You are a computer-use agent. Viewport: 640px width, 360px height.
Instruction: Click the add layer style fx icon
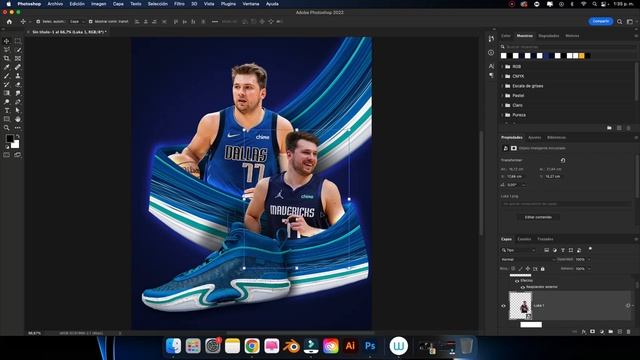pyautogui.click(x=584, y=332)
